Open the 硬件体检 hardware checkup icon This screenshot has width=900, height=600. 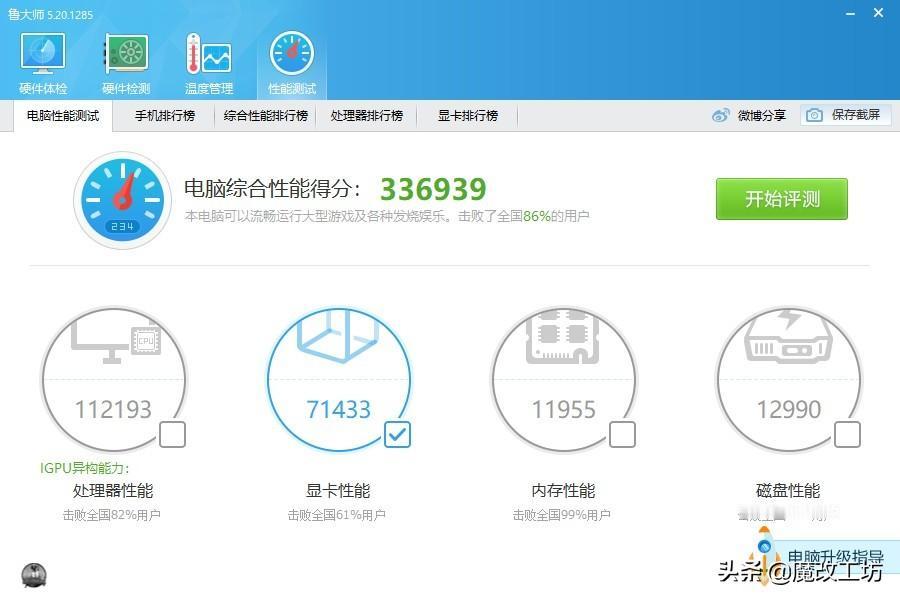click(43, 63)
